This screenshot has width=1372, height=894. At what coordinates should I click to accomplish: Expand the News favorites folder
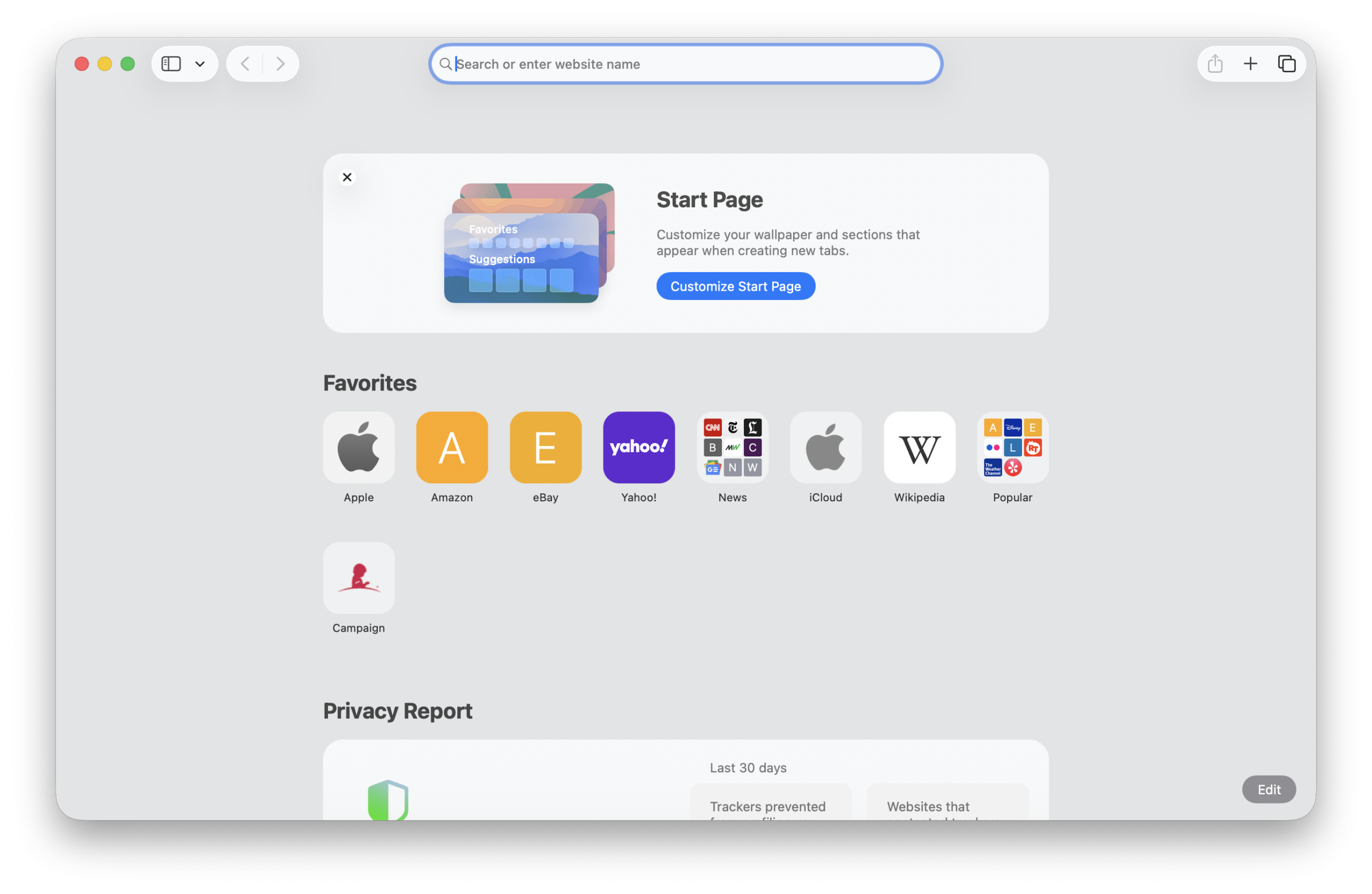point(732,448)
